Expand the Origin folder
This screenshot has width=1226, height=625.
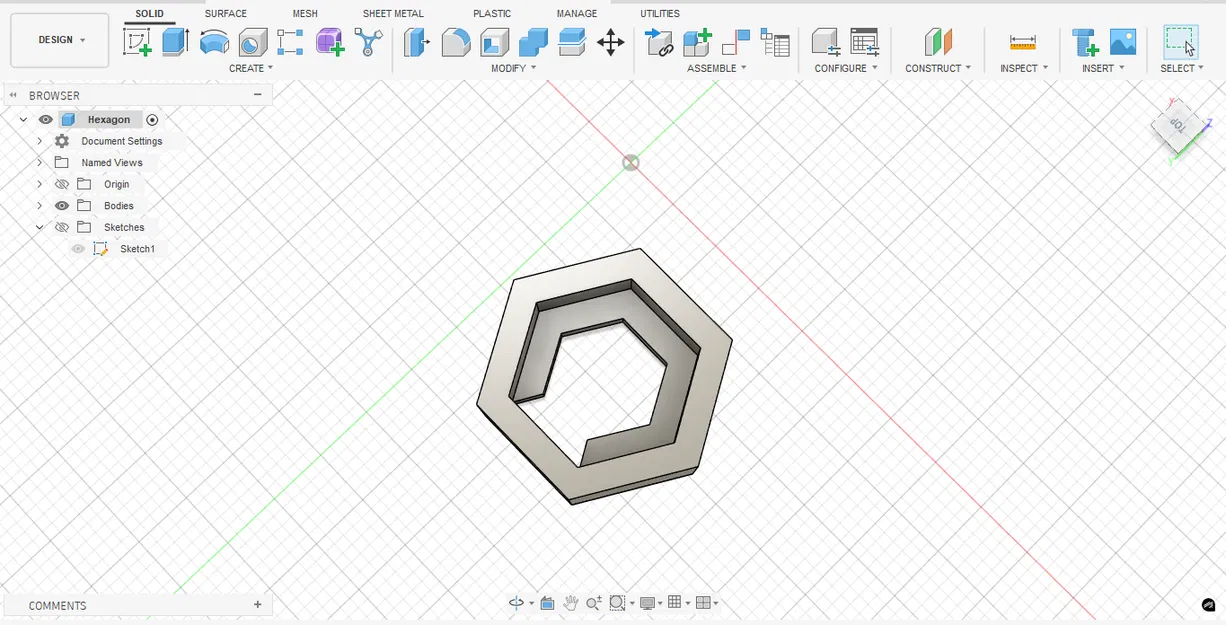click(x=39, y=184)
